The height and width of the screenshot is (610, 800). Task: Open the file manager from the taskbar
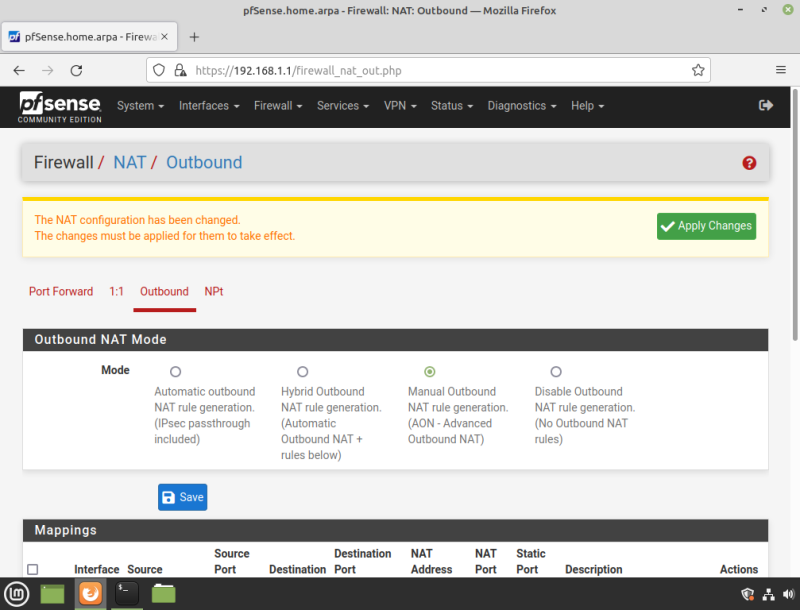(163, 594)
